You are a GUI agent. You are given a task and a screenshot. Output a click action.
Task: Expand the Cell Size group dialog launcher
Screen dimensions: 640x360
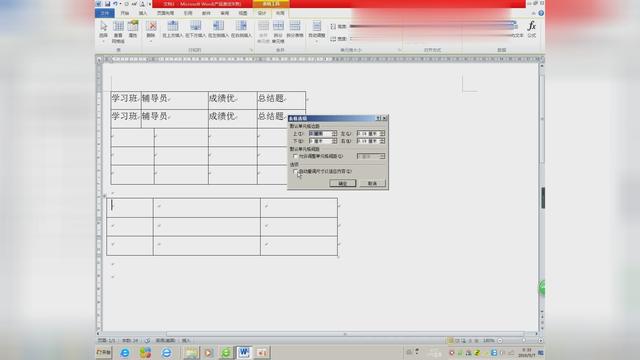click(x=400, y=50)
